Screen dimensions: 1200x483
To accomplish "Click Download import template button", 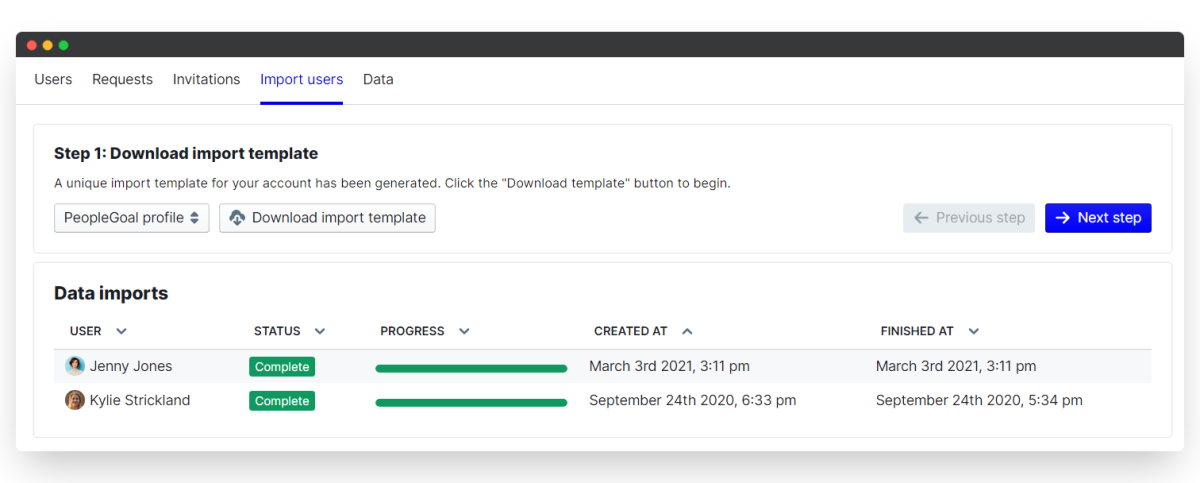I will point(327,218).
